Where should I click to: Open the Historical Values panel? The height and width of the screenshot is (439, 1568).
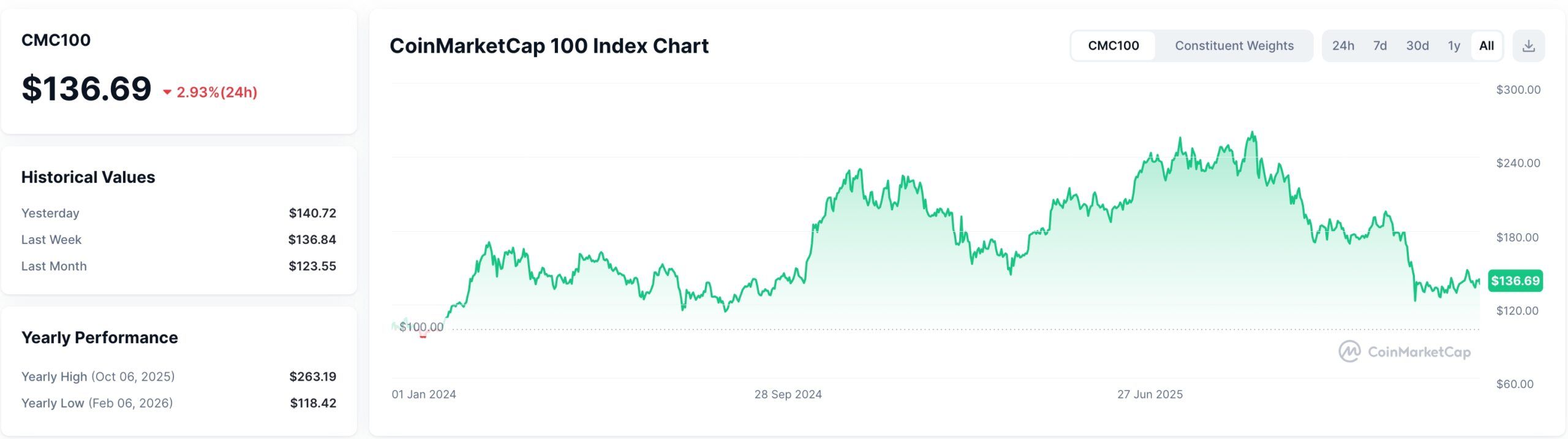[x=88, y=177]
